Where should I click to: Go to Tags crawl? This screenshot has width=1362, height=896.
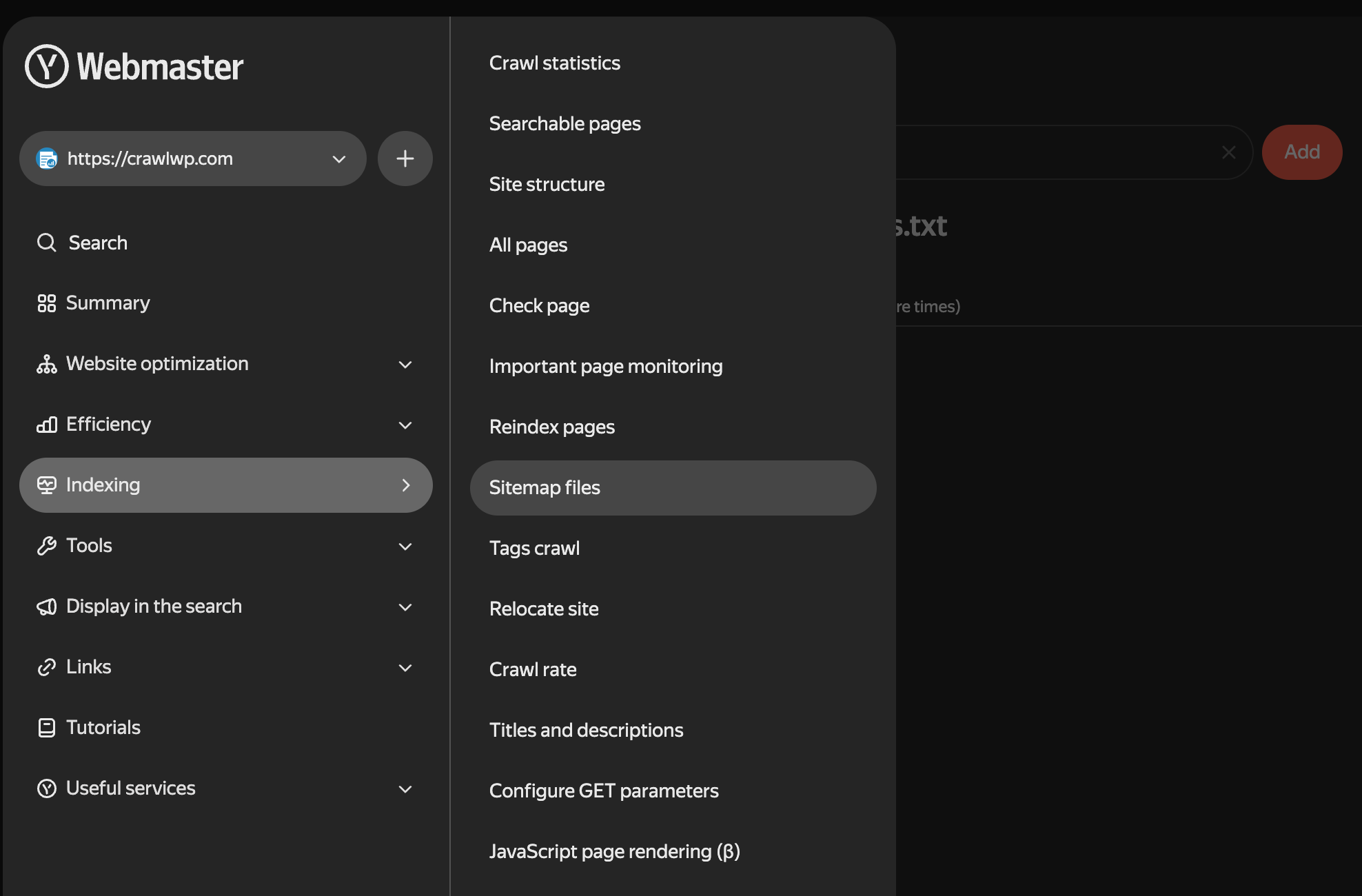click(535, 549)
